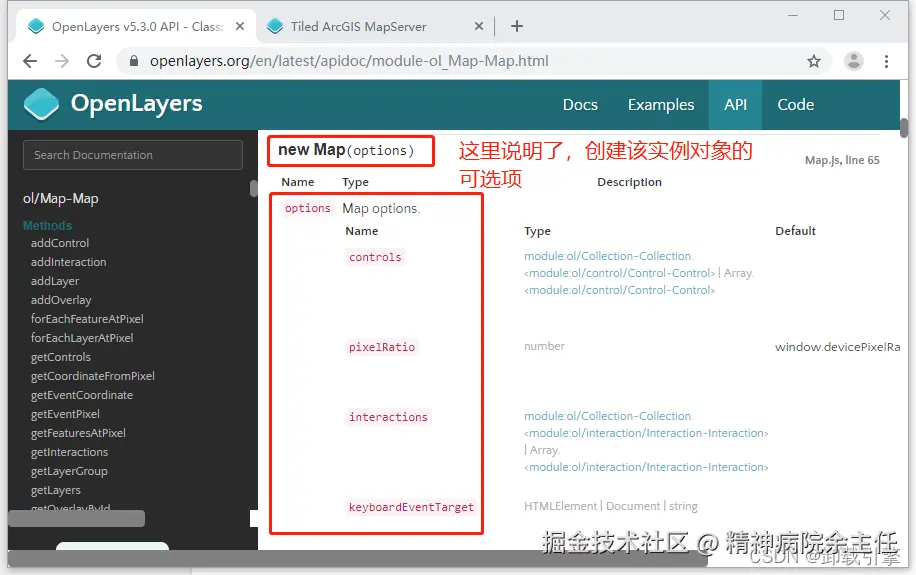This screenshot has height=575, width=916.
Task: Open addLayer method link
Action: click(55, 281)
